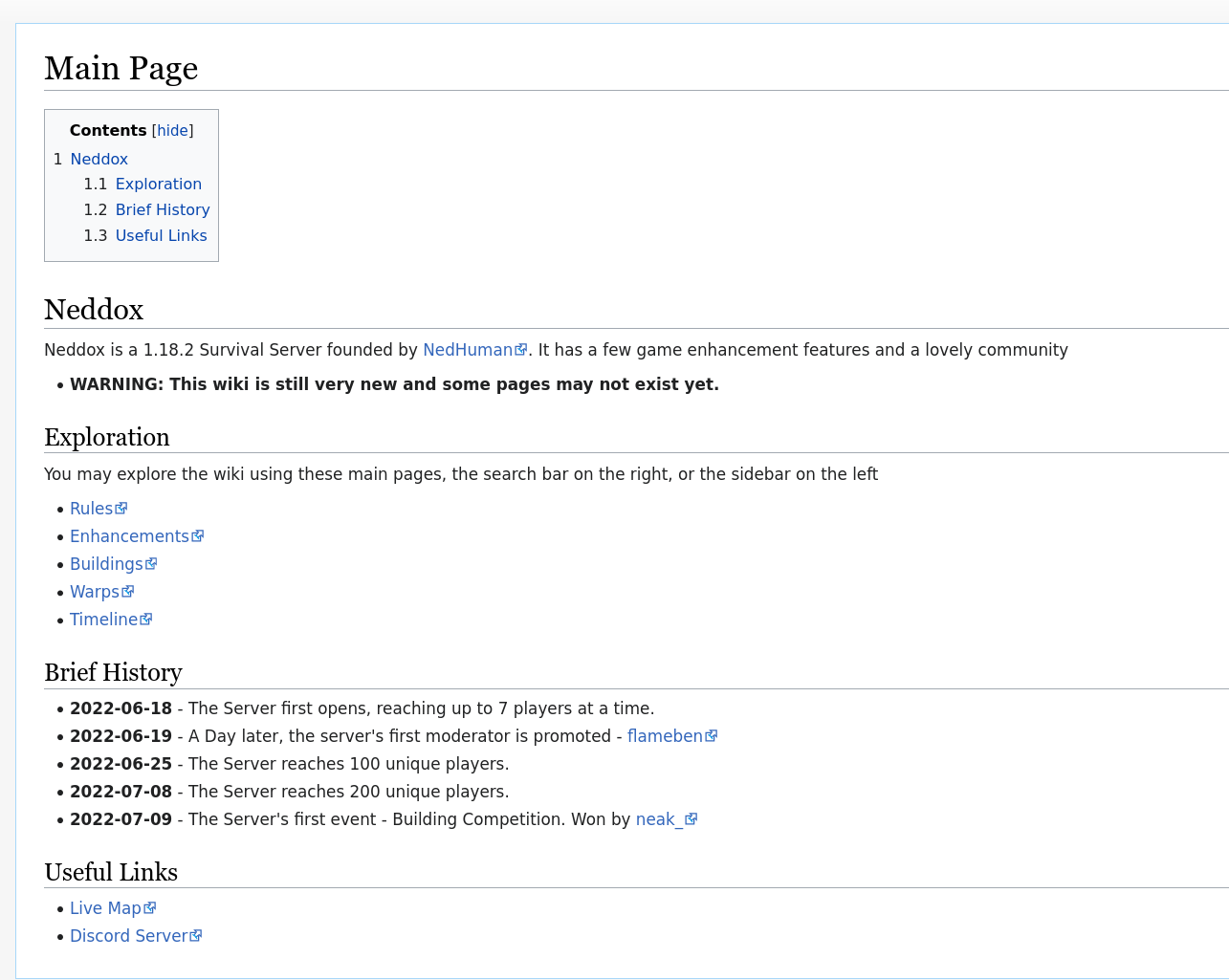
Task: Open the Rules page link
Action: click(x=91, y=509)
